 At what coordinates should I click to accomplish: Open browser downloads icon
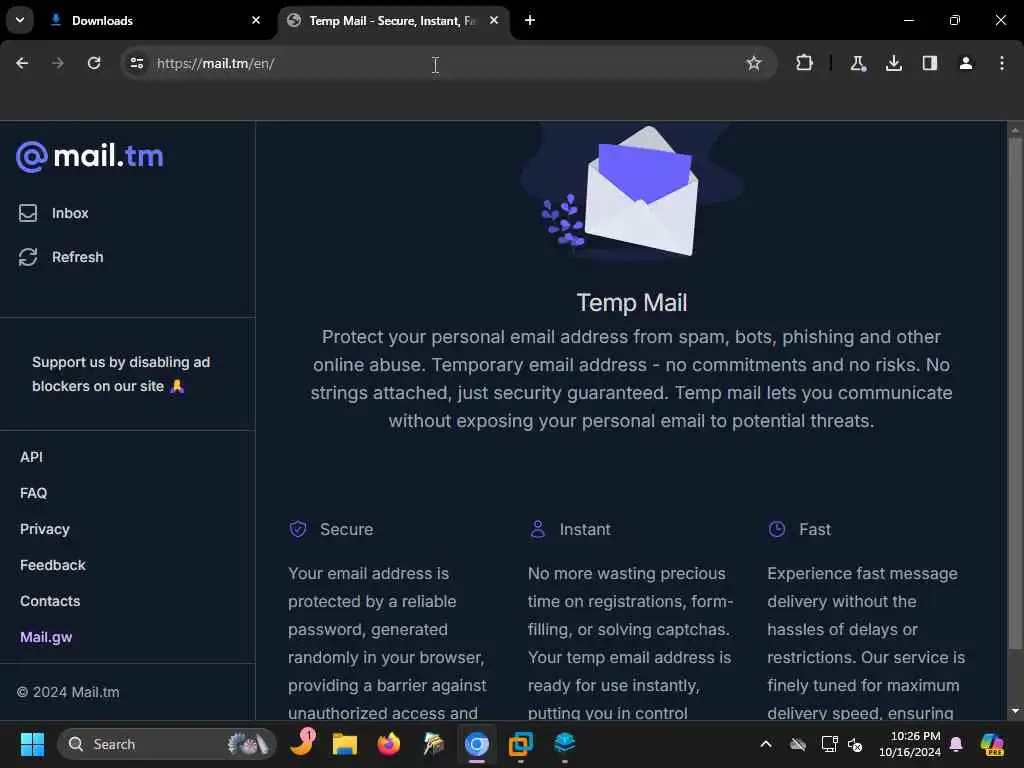click(x=893, y=63)
